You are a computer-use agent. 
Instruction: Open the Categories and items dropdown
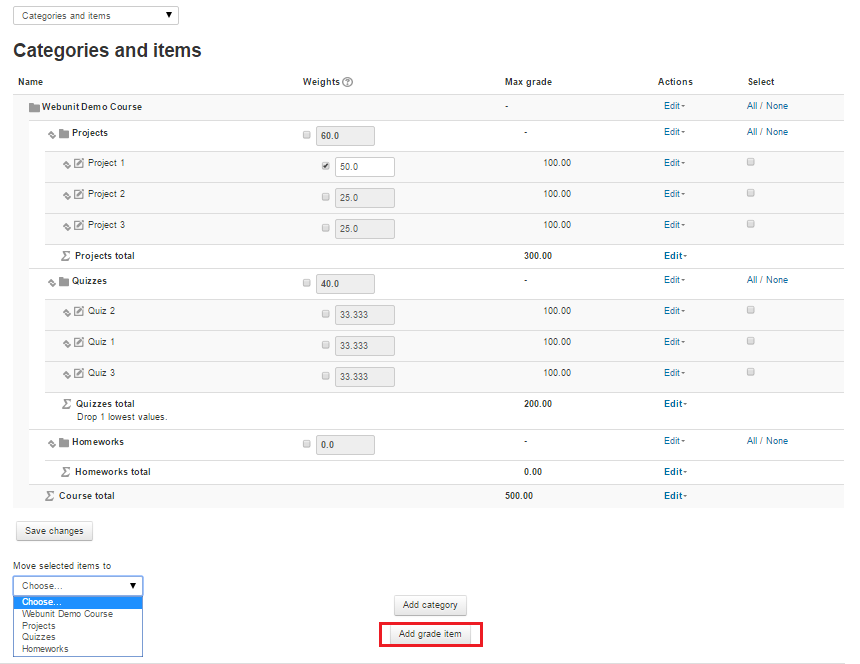96,16
